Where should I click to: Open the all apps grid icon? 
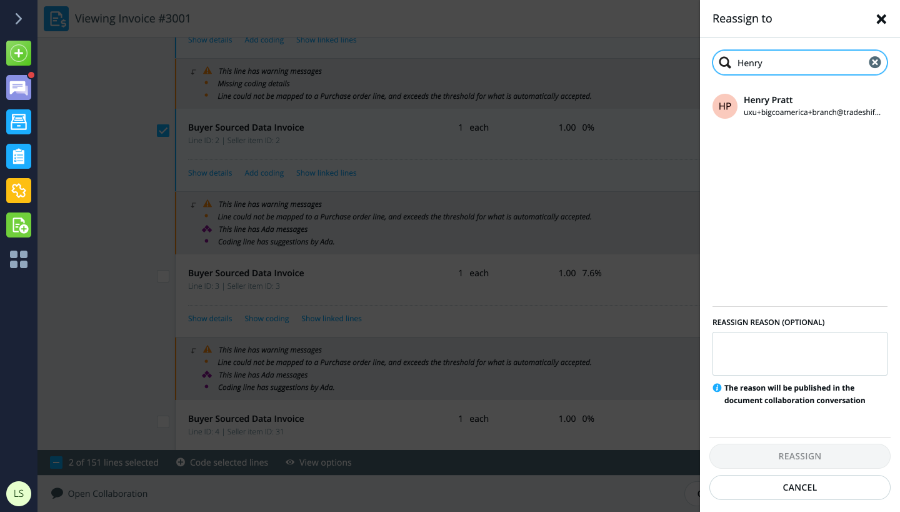coord(18,259)
